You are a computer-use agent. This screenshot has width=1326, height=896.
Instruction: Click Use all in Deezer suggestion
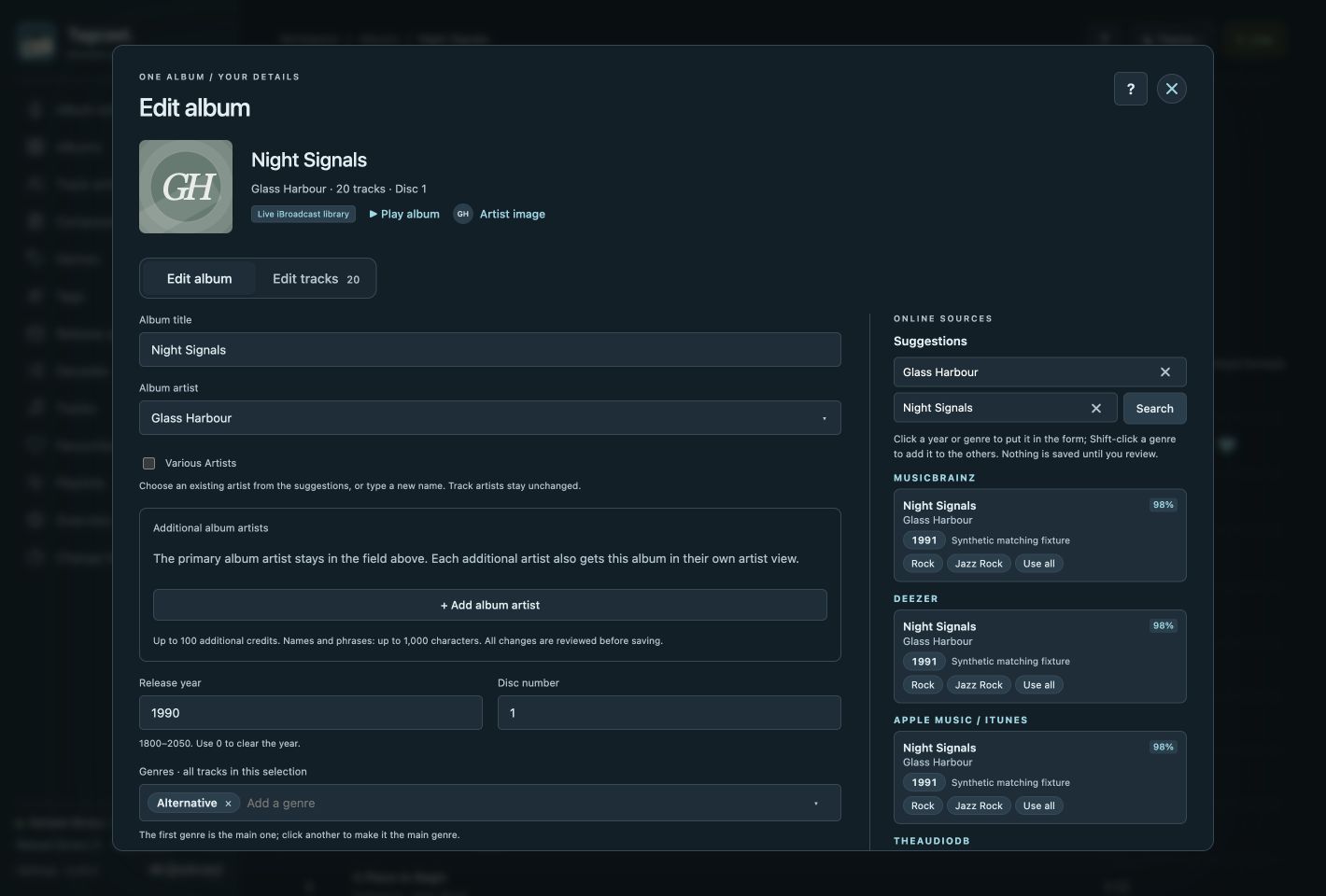pyautogui.click(x=1038, y=685)
